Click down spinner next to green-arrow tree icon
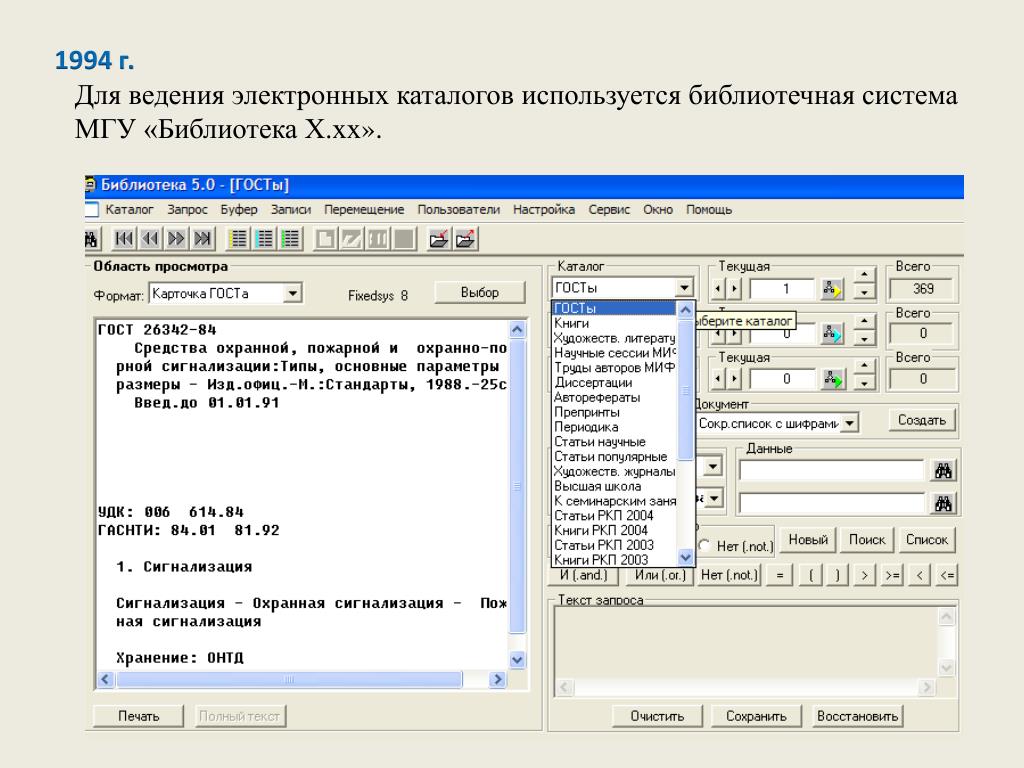Viewport: 1024px width, 768px height. point(864,383)
